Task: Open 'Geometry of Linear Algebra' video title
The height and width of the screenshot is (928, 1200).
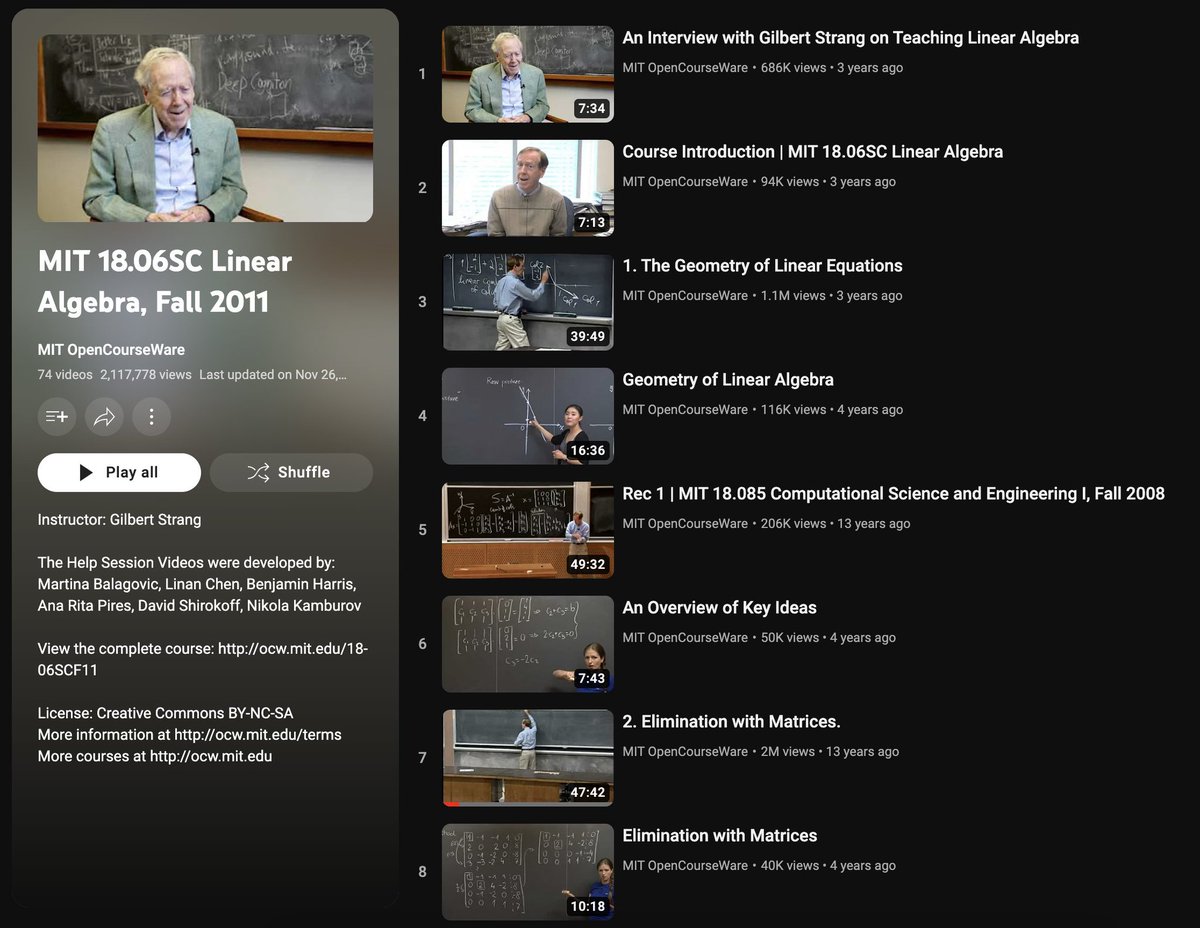Action: [x=728, y=380]
